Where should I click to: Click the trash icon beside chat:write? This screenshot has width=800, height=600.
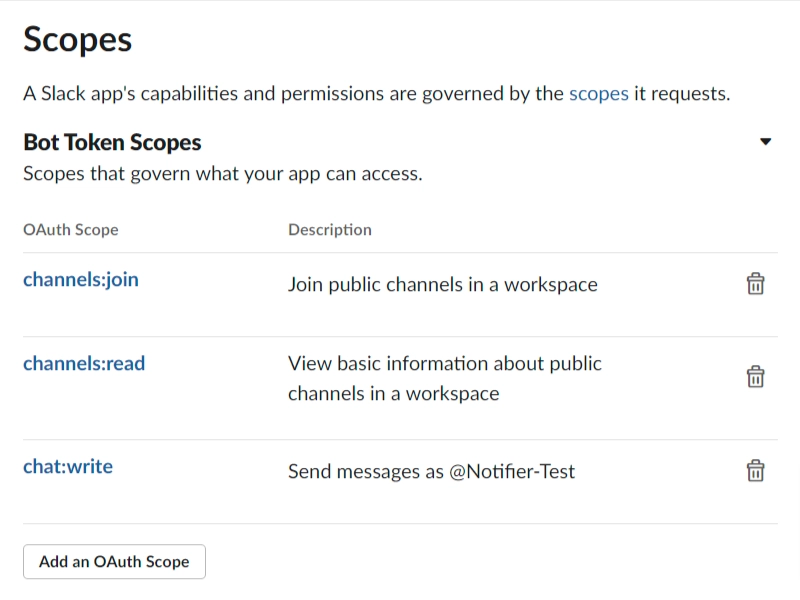coord(756,471)
